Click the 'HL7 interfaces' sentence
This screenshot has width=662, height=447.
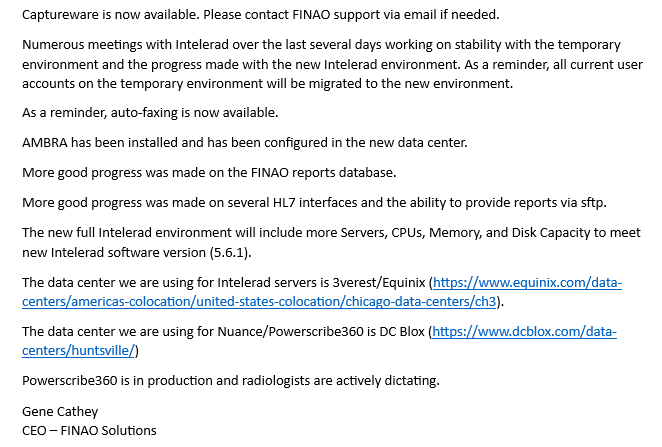(x=314, y=203)
